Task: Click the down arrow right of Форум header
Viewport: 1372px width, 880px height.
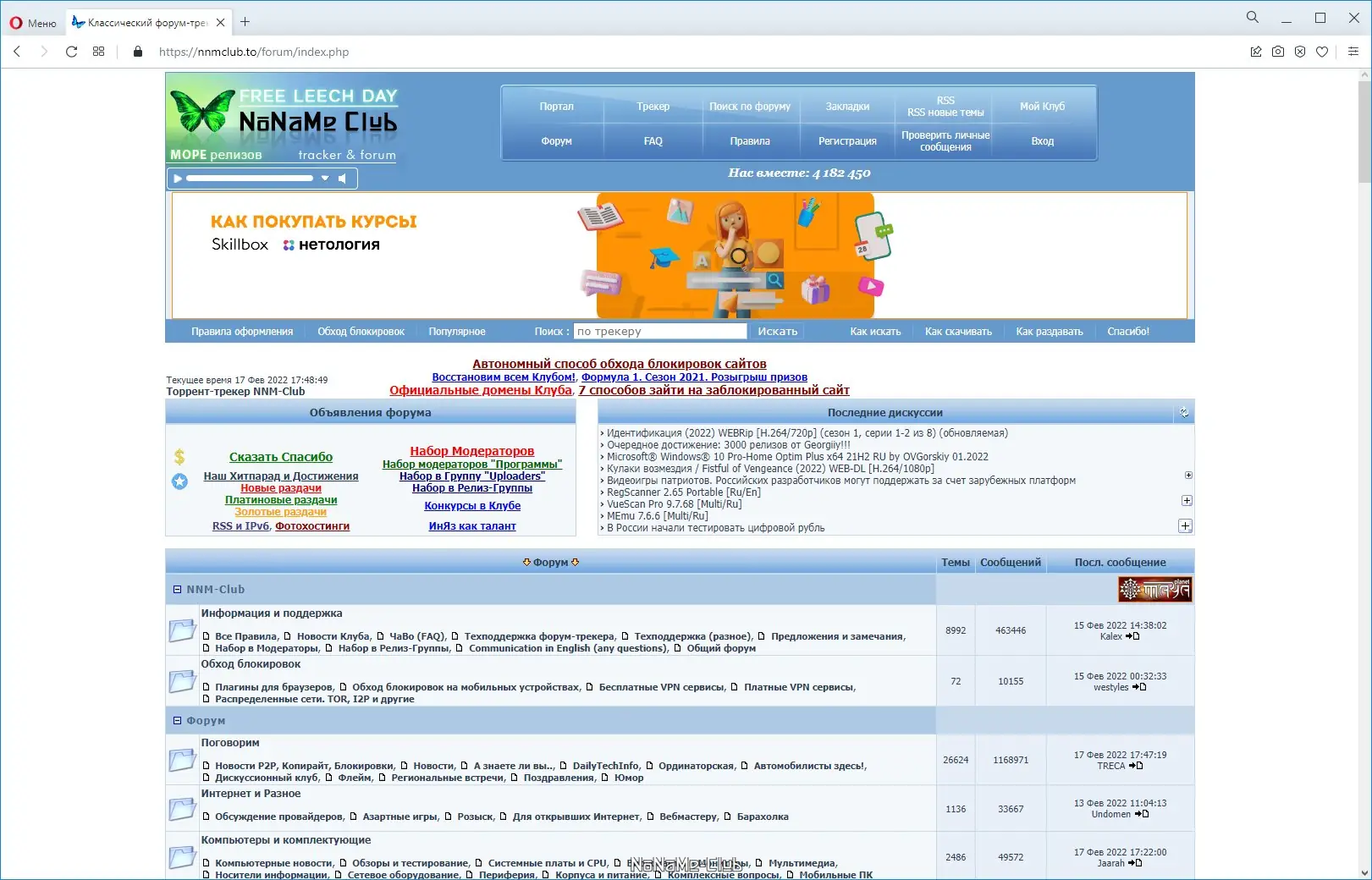Action: (576, 563)
